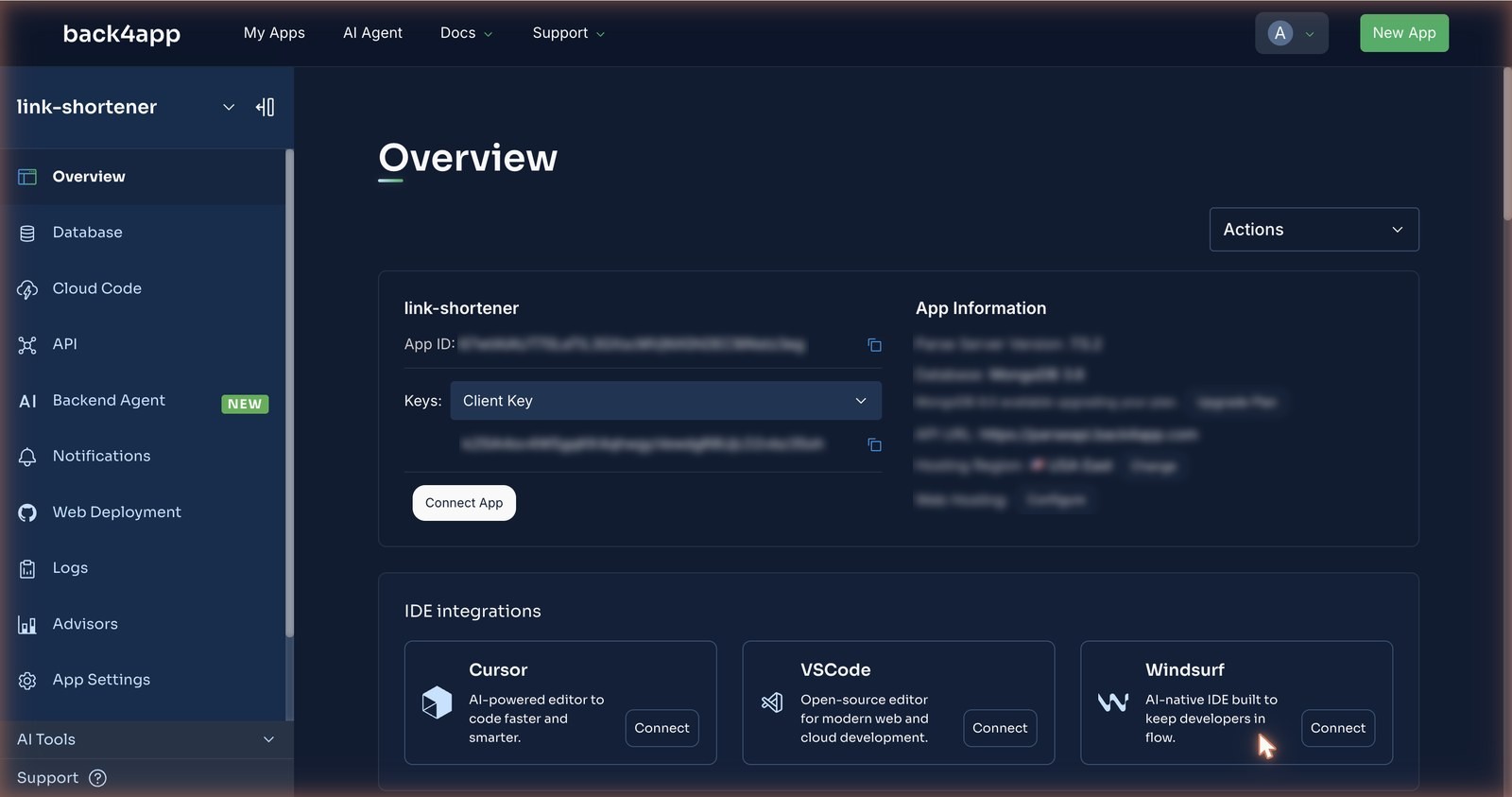
Task: Open the Web Deployment page
Action: [143, 512]
